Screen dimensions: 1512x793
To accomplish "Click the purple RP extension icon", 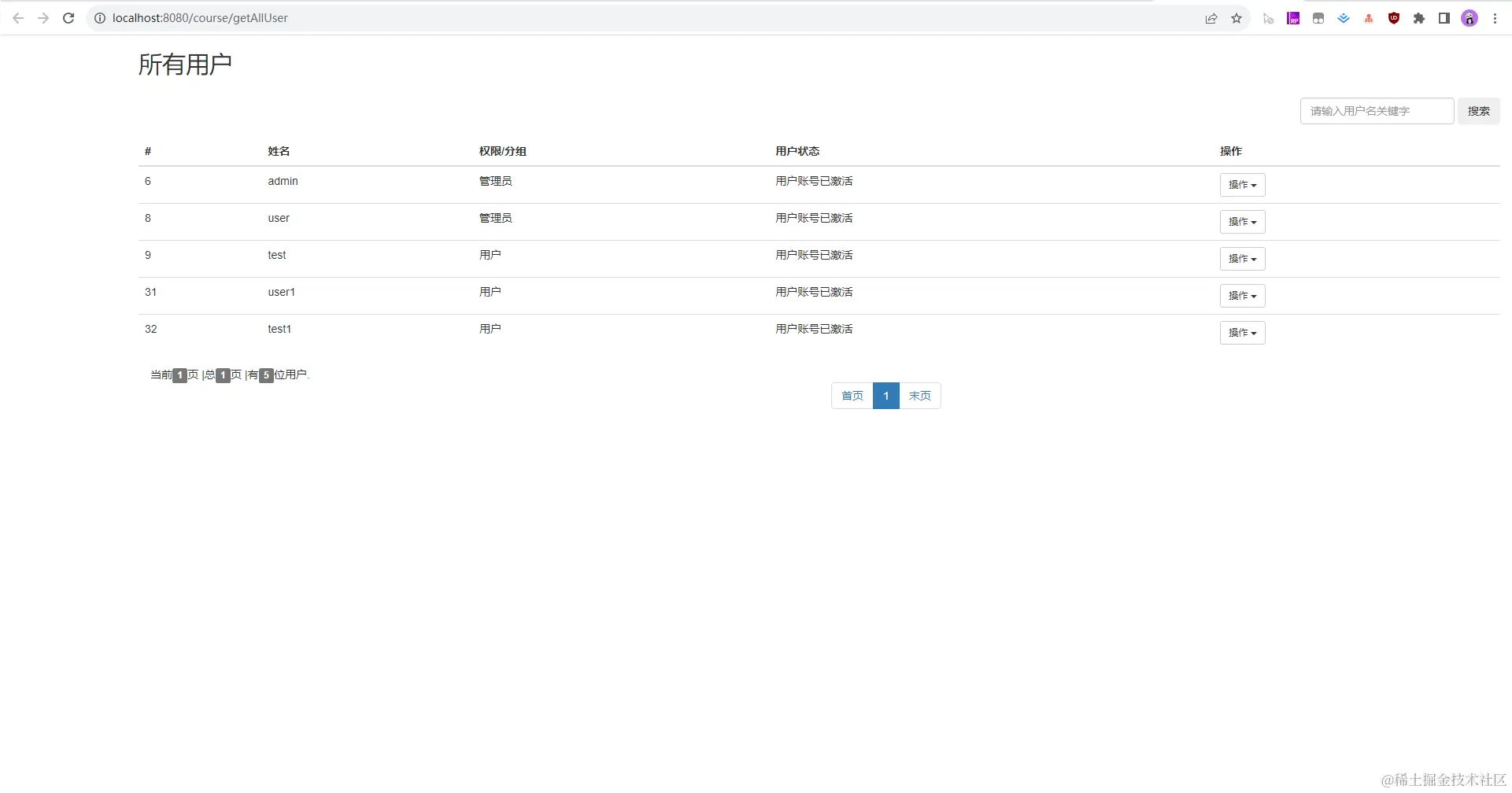I will 1293,18.
